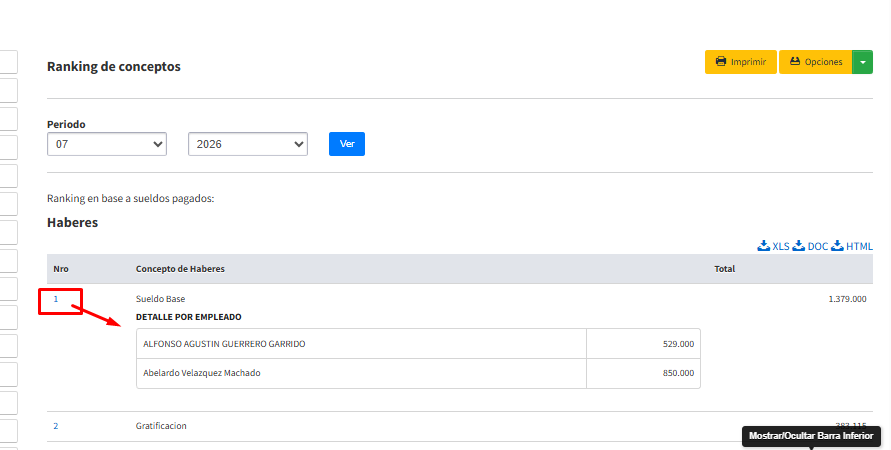This screenshot has height=450, width=891.
Task: Open the Opciones button
Action: tap(815, 62)
